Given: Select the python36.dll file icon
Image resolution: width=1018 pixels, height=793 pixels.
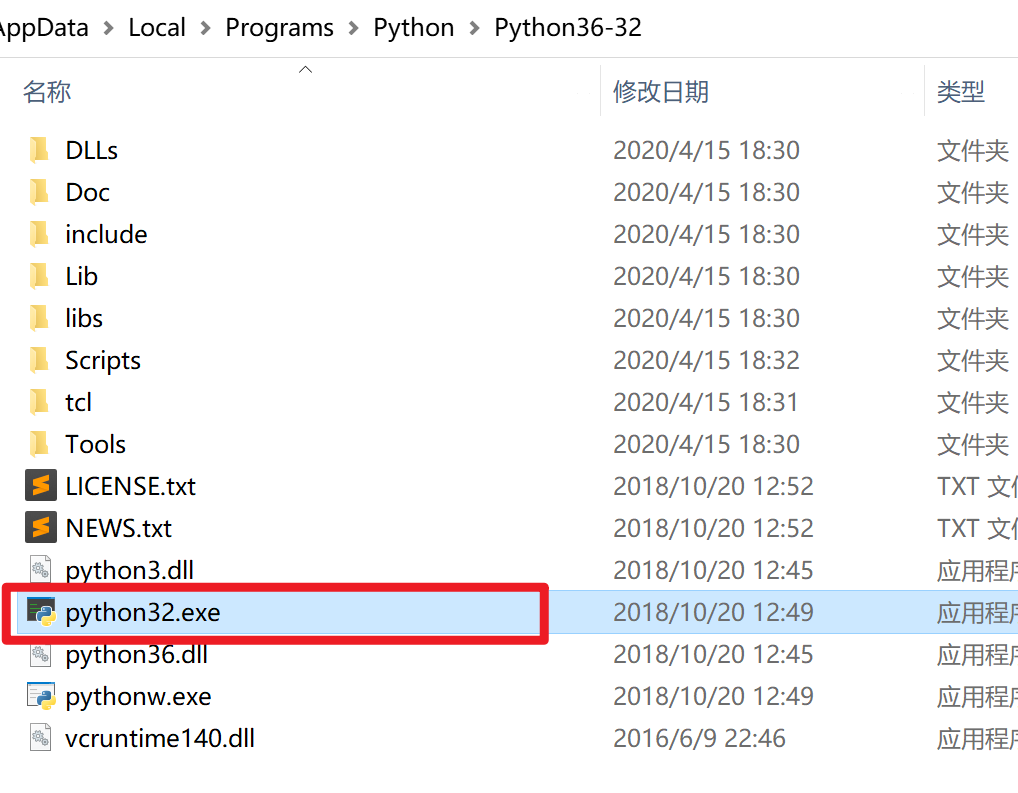Looking at the screenshot, I should coord(40,654).
